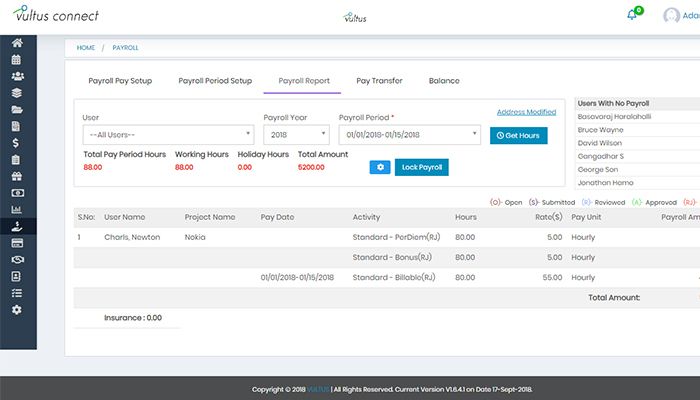700x400 pixels.
Task: Follow the Address Modified link
Action: pos(526,112)
